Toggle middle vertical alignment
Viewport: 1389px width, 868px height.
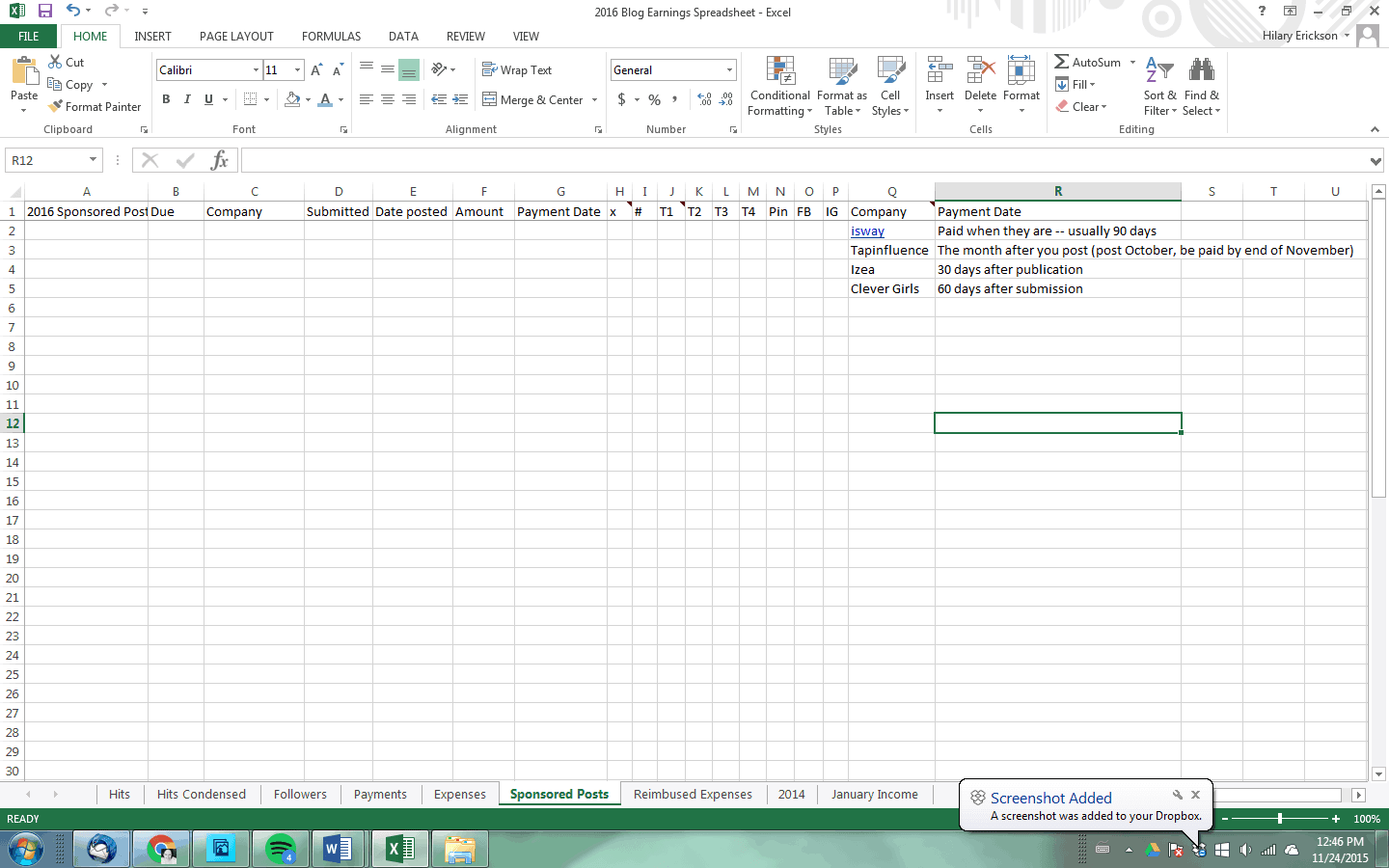tap(388, 69)
